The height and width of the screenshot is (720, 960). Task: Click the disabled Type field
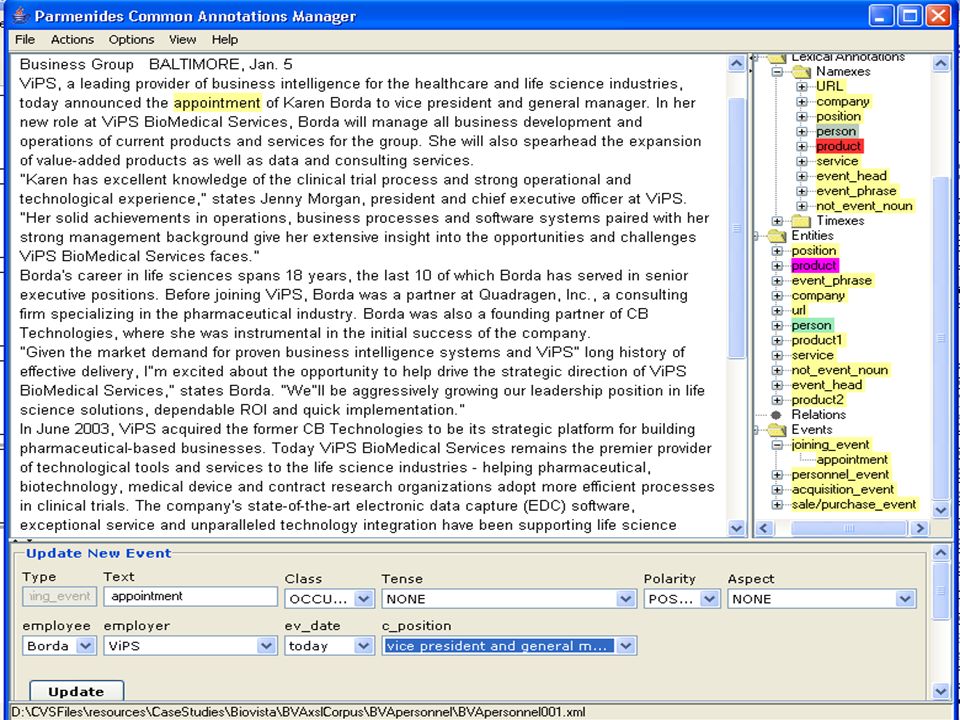coord(59,596)
